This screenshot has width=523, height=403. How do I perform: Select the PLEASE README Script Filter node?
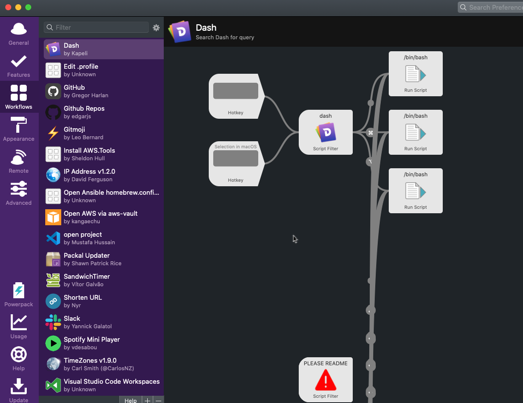pyautogui.click(x=326, y=380)
